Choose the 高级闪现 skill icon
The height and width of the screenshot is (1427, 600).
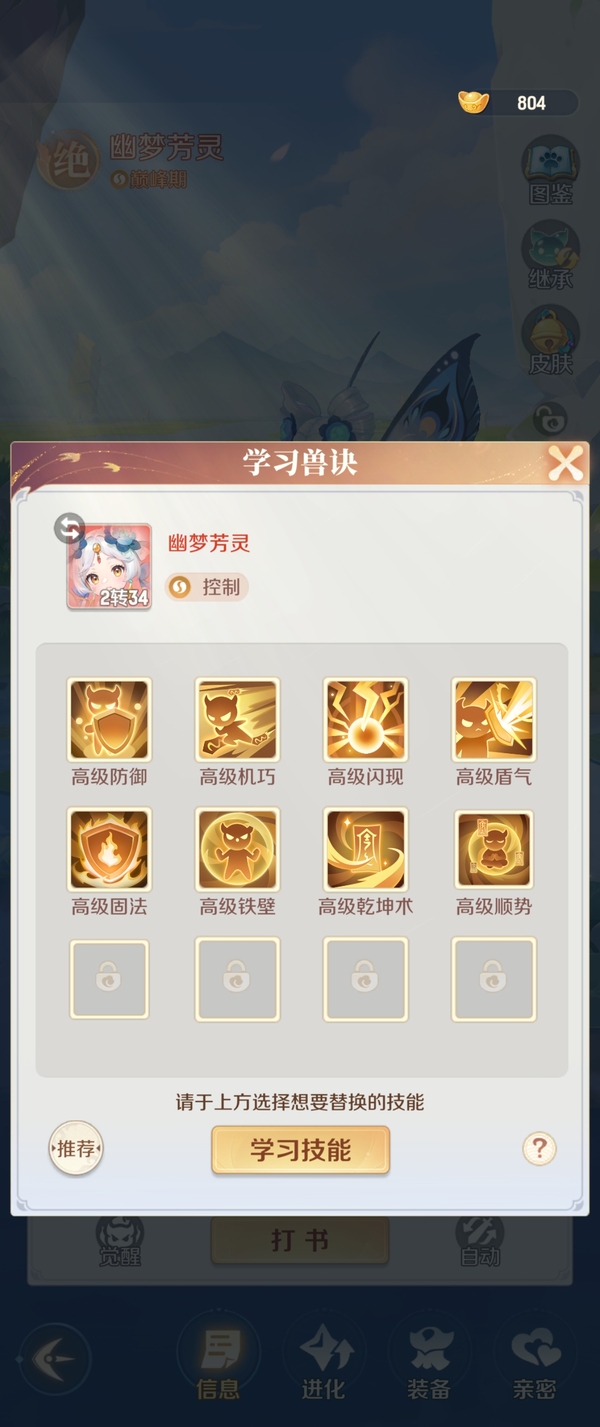pyautogui.click(x=365, y=720)
